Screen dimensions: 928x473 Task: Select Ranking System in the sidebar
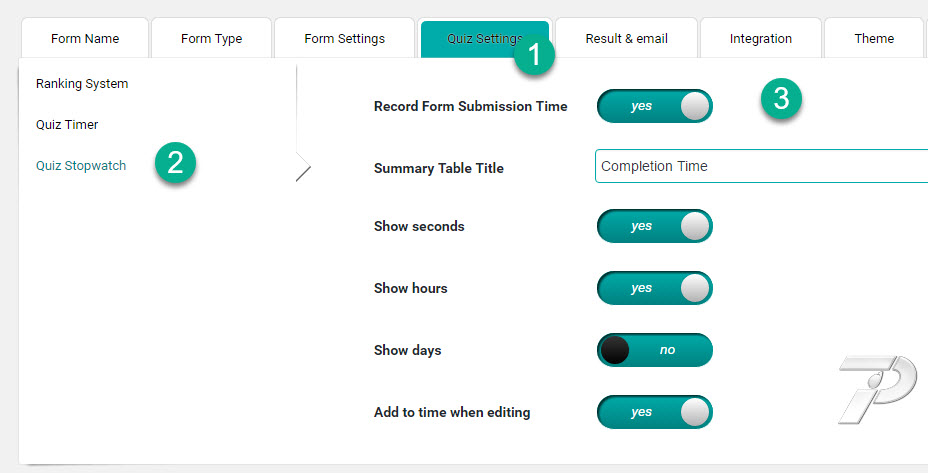tap(82, 83)
